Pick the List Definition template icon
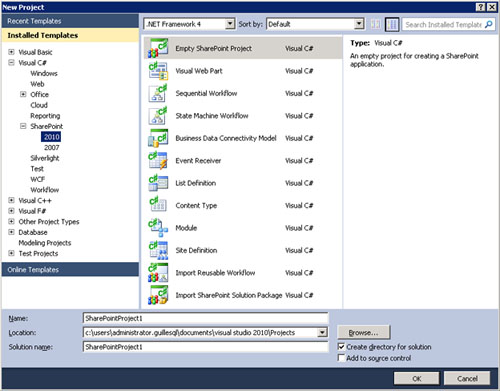The height and width of the screenshot is (391, 500). coord(158,183)
